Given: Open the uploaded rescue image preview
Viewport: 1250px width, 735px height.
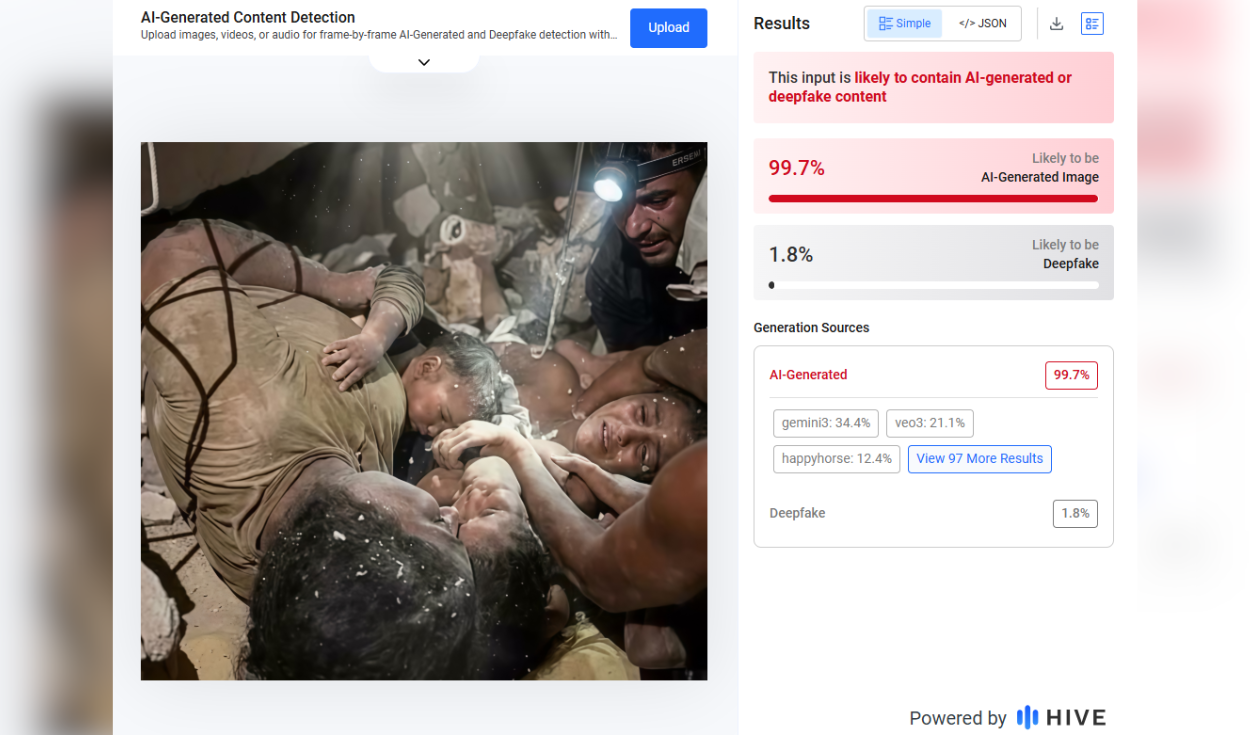Looking at the screenshot, I should point(424,411).
